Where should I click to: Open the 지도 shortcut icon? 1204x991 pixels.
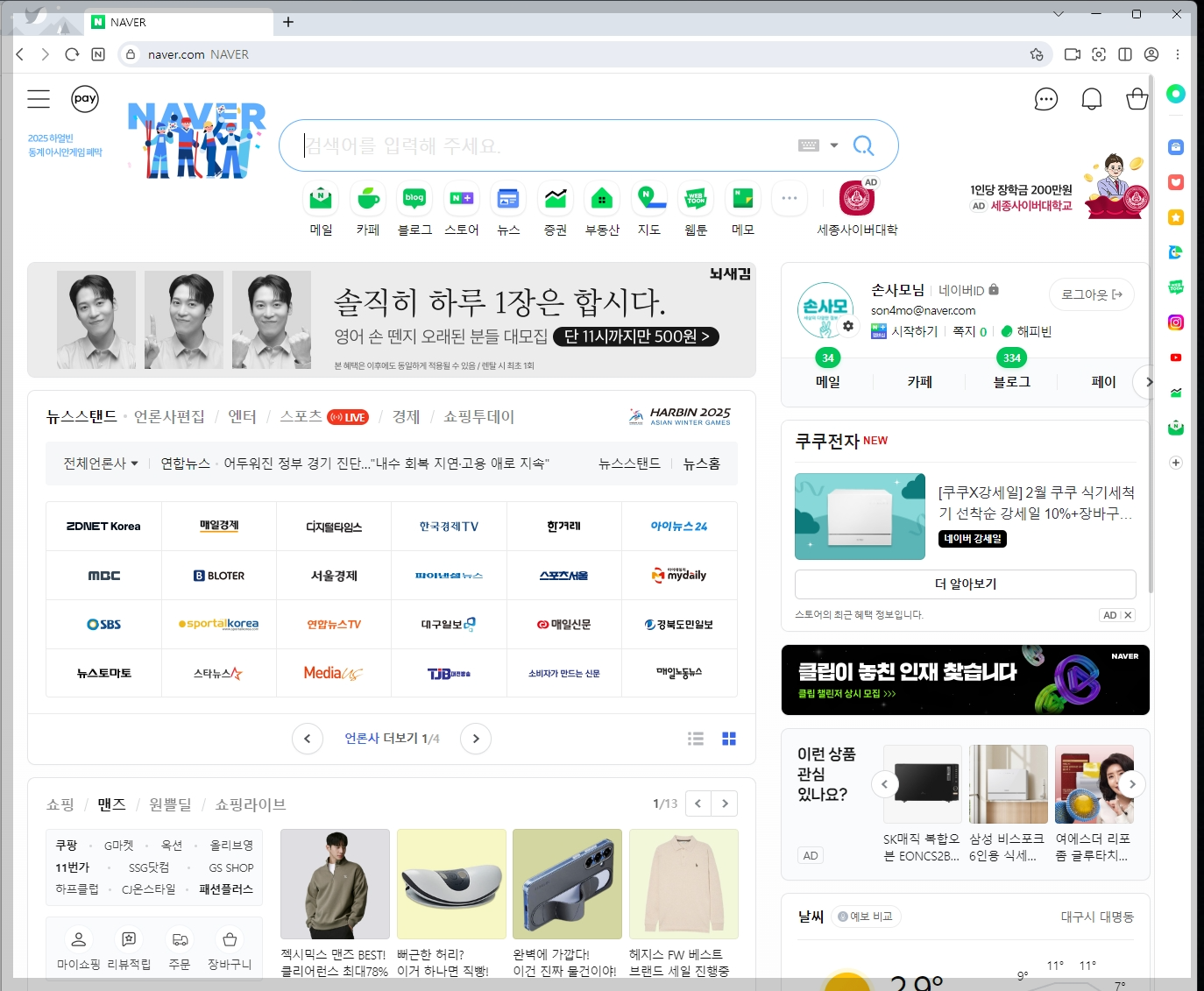pos(649,200)
